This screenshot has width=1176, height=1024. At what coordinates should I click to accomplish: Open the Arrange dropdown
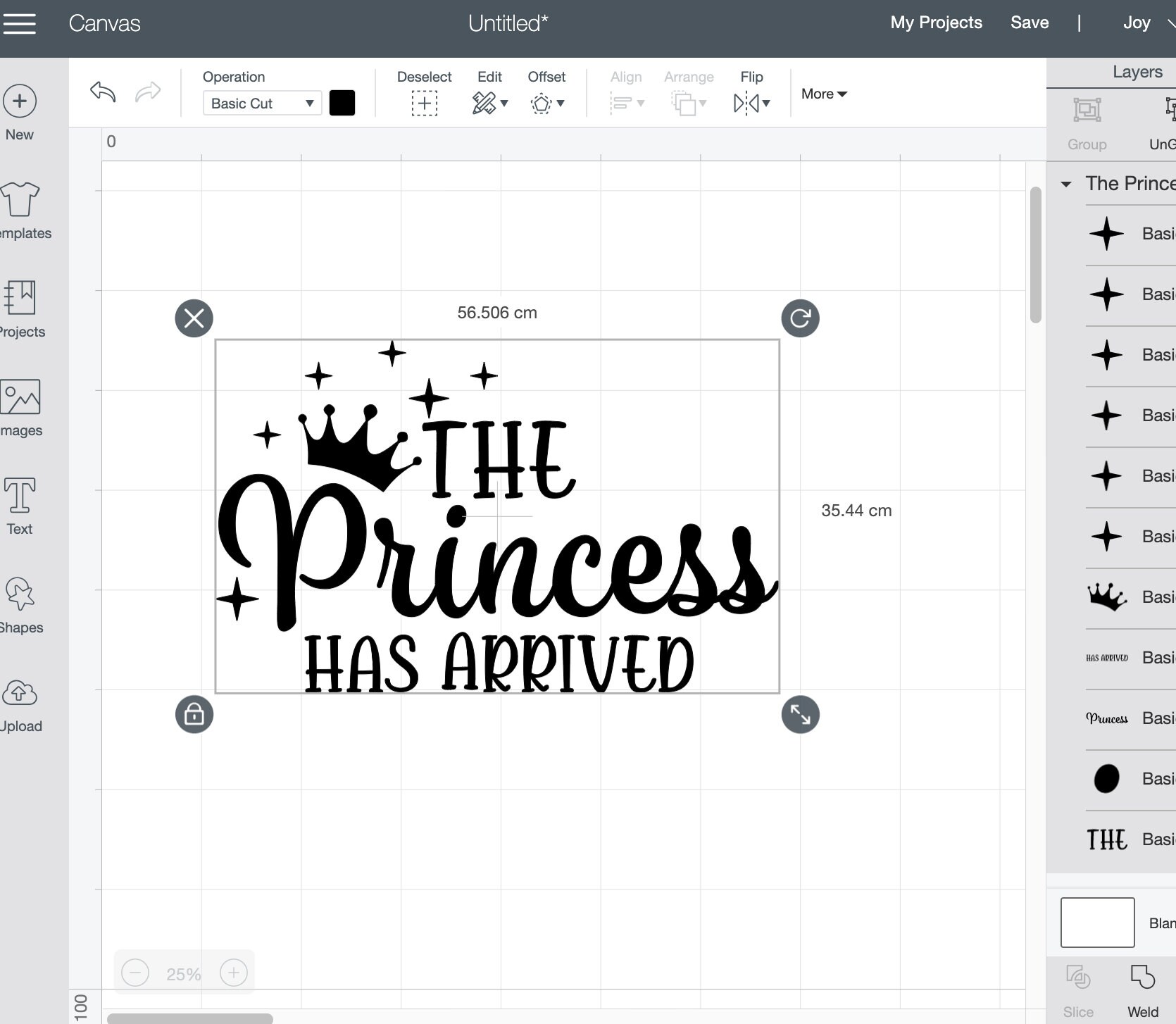coord(689,104)
